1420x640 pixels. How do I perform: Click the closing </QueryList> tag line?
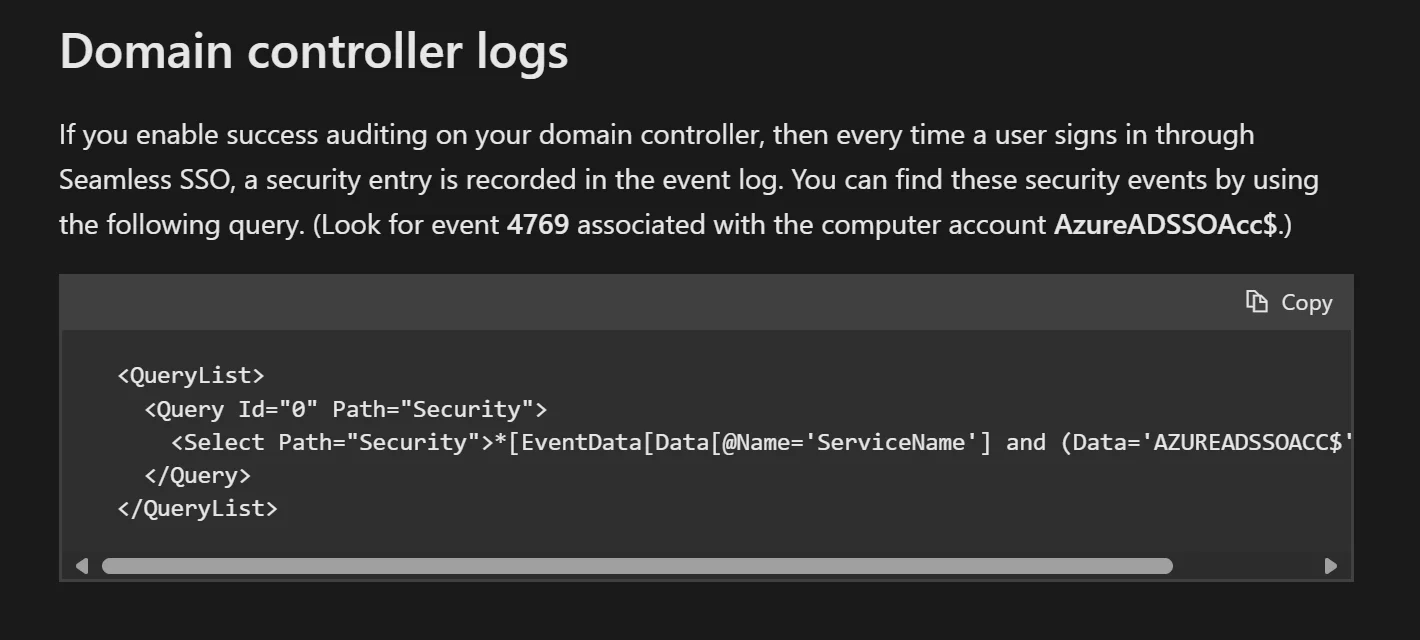coord(197,508)
